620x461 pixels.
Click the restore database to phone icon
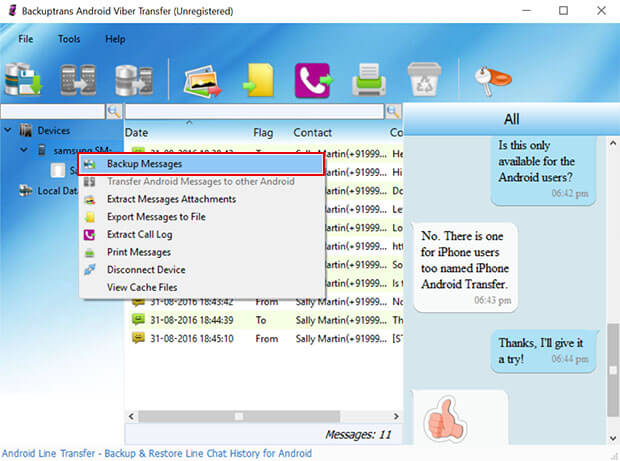[134, 80]
